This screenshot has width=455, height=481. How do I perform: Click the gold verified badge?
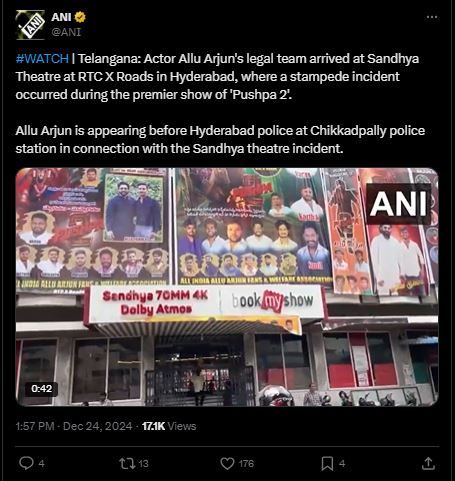coord(80,17)
